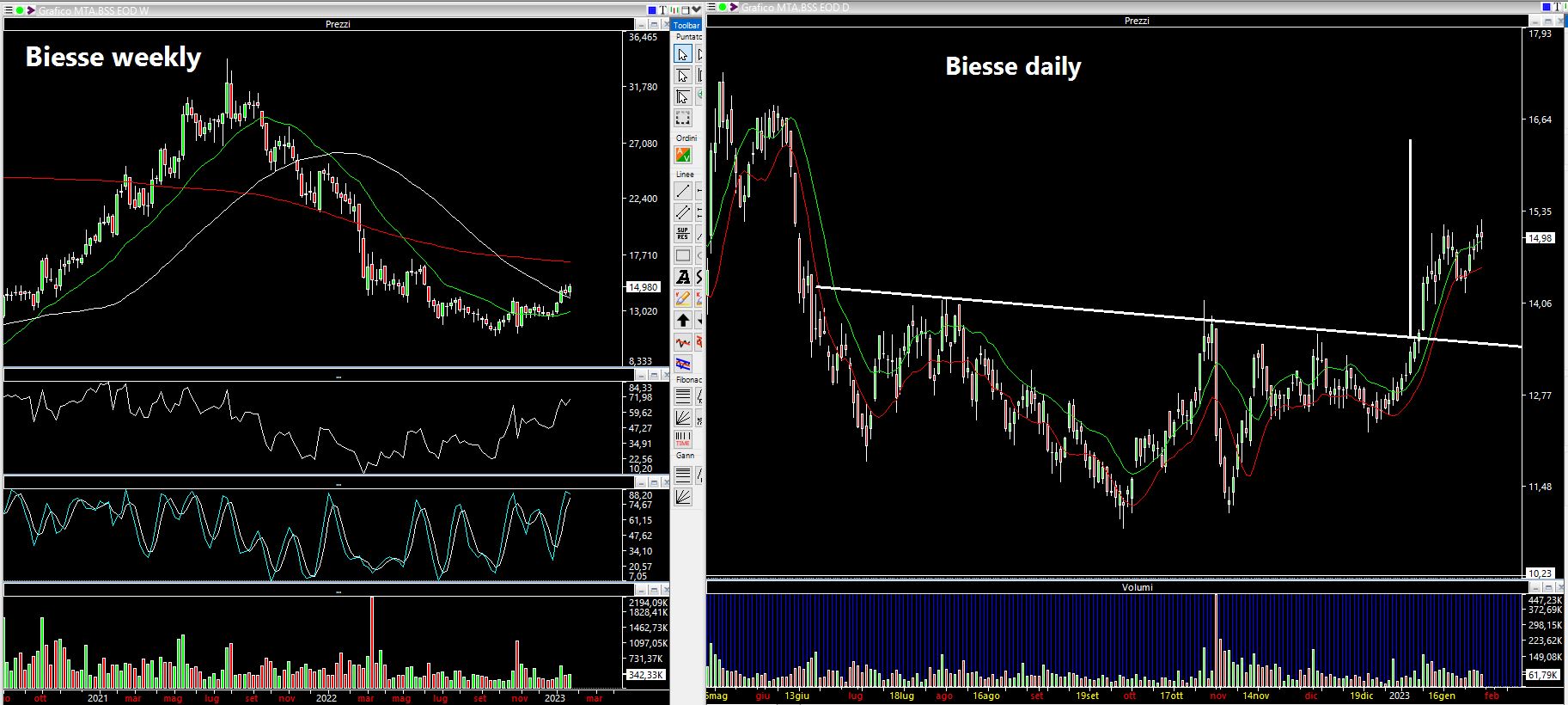
Task: Click the Gann section label
Action: [x=685, y=456]
